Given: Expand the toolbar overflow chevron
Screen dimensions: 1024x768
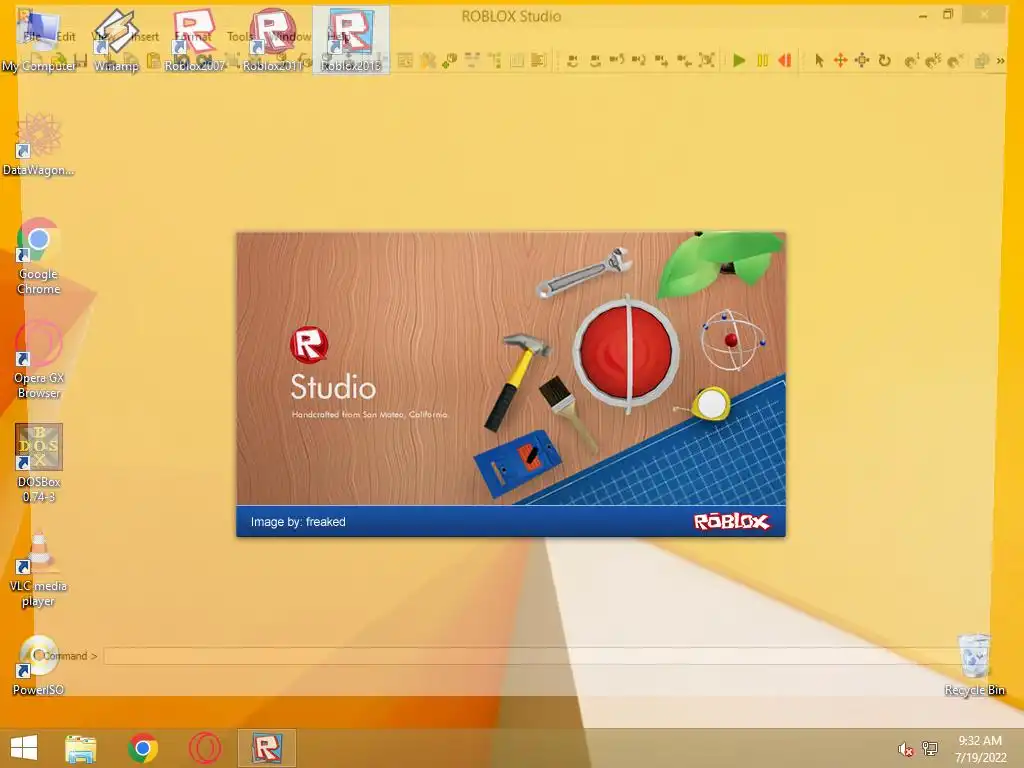Looking at the screenshot, I should tap(1000, 61).
